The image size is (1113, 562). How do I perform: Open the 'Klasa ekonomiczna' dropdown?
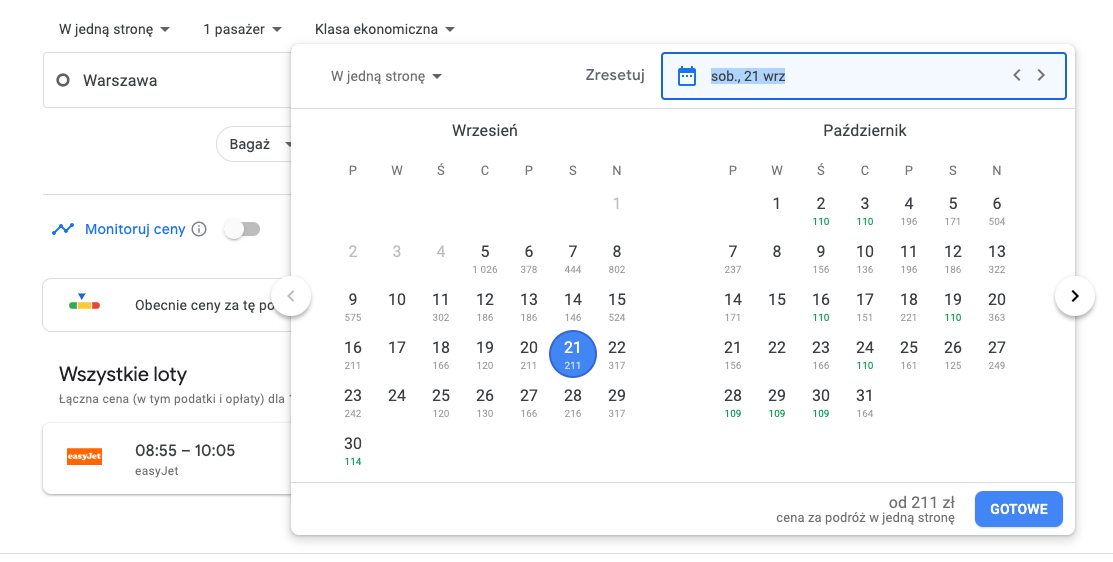point(384,29)
